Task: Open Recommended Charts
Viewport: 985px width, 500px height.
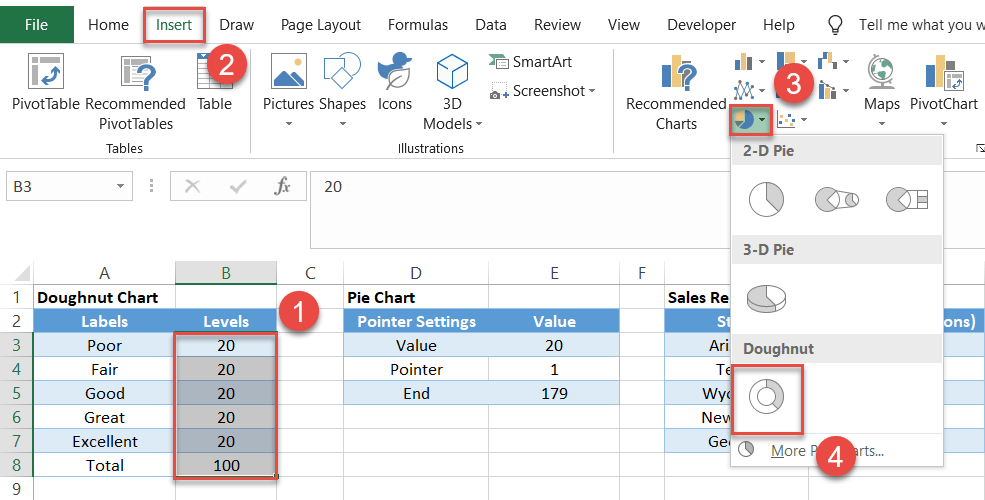Action: pyautogui.click(x=677, y=92)
